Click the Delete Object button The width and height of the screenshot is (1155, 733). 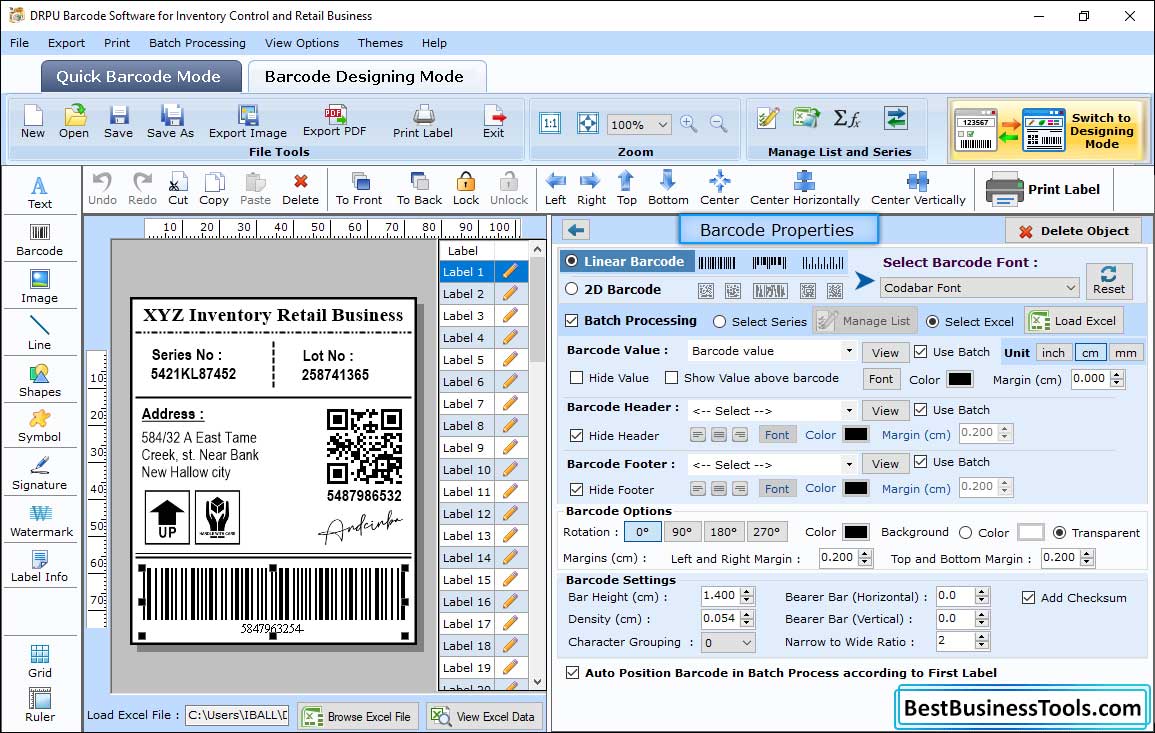(x=1073, y=231)
